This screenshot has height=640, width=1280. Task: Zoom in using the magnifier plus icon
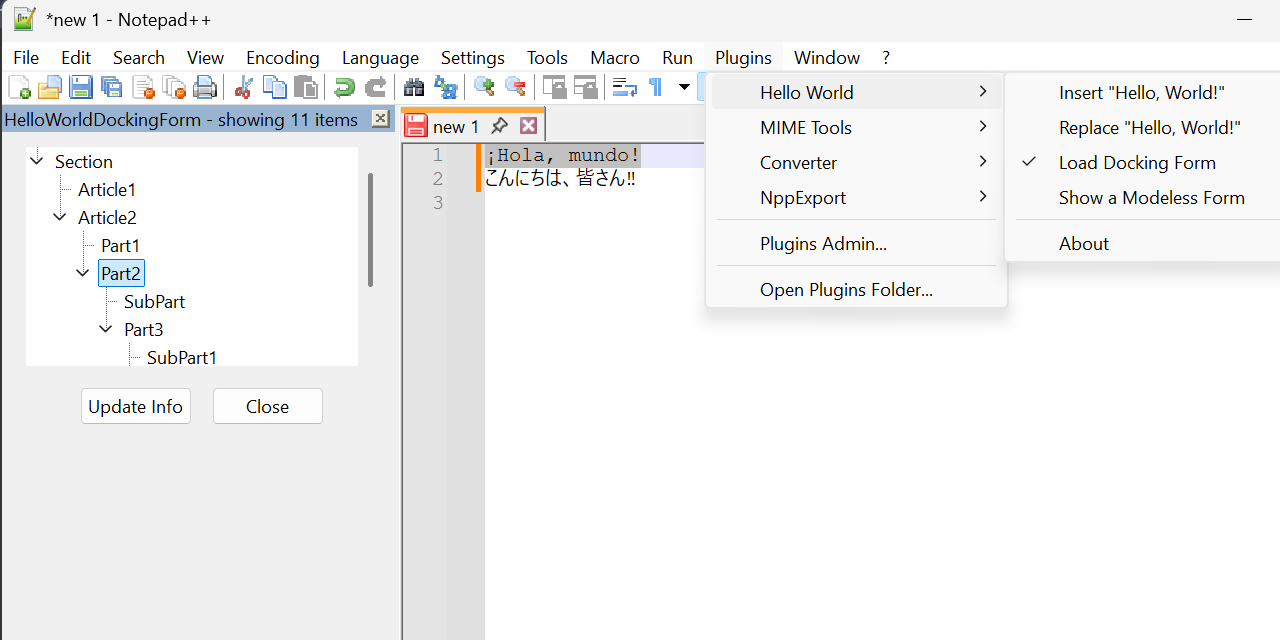484,87
